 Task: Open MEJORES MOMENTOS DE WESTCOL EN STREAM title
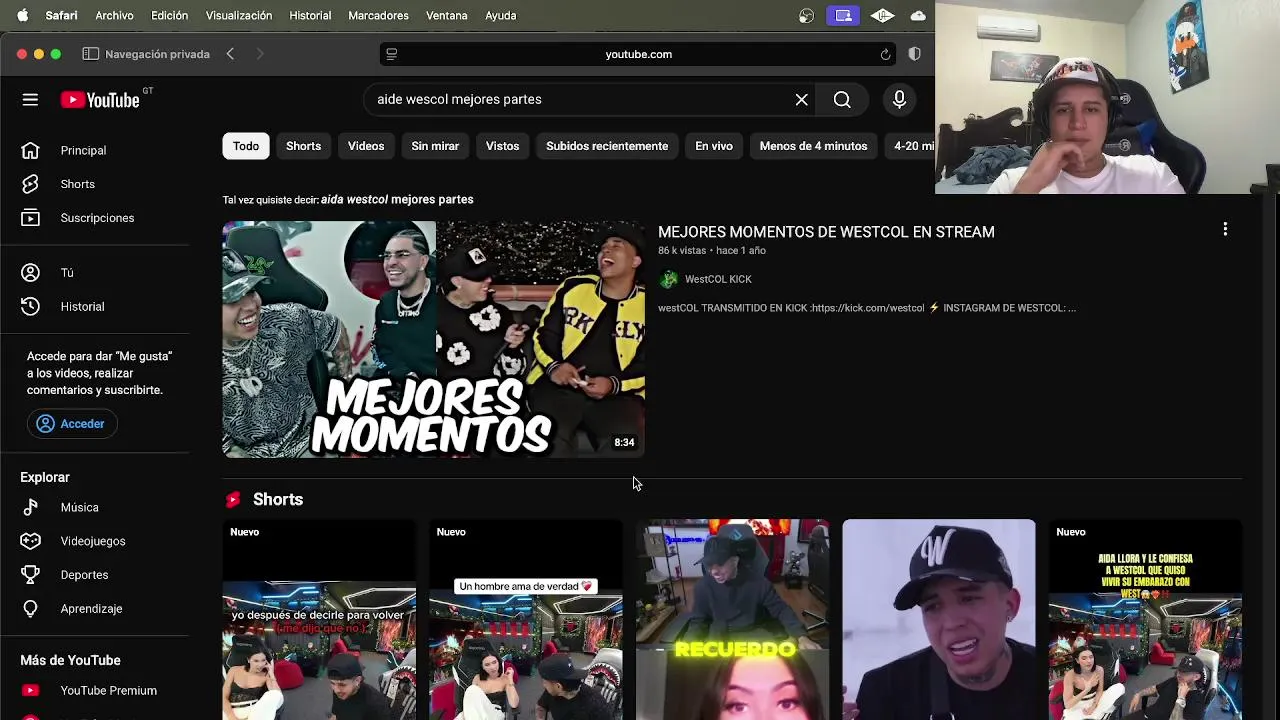click(826, 232)
